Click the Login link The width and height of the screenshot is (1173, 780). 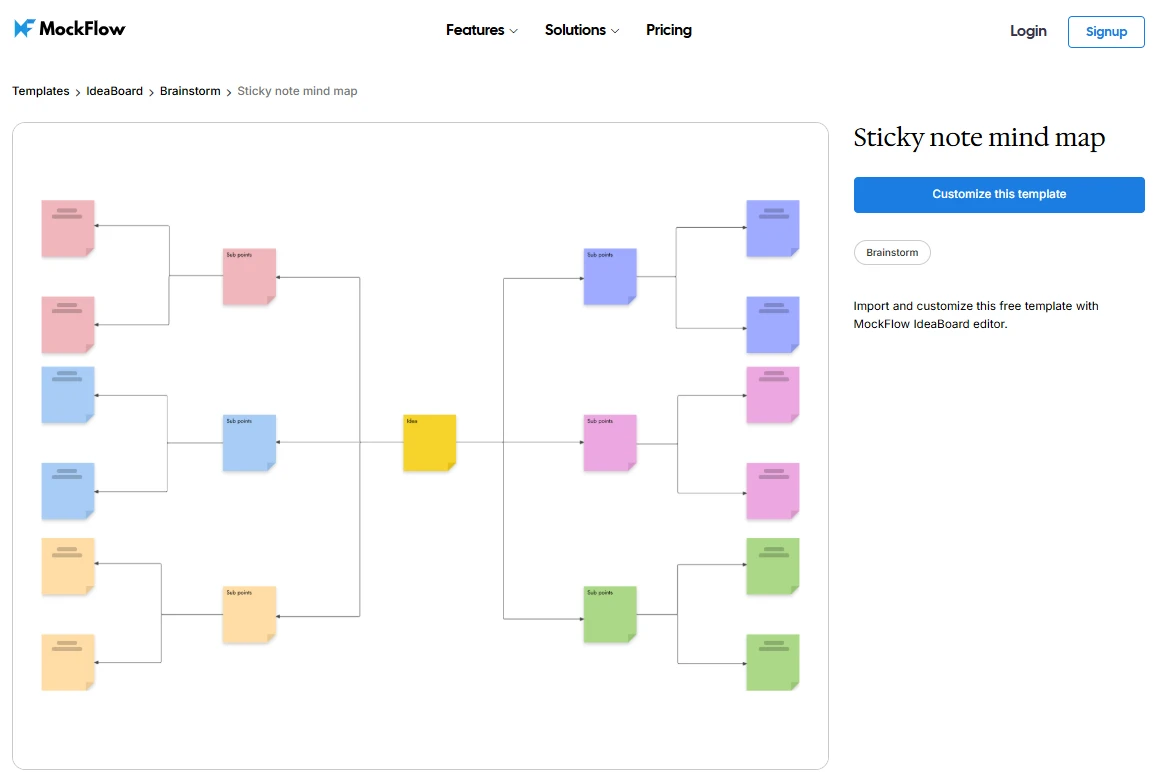[1028, 31]
